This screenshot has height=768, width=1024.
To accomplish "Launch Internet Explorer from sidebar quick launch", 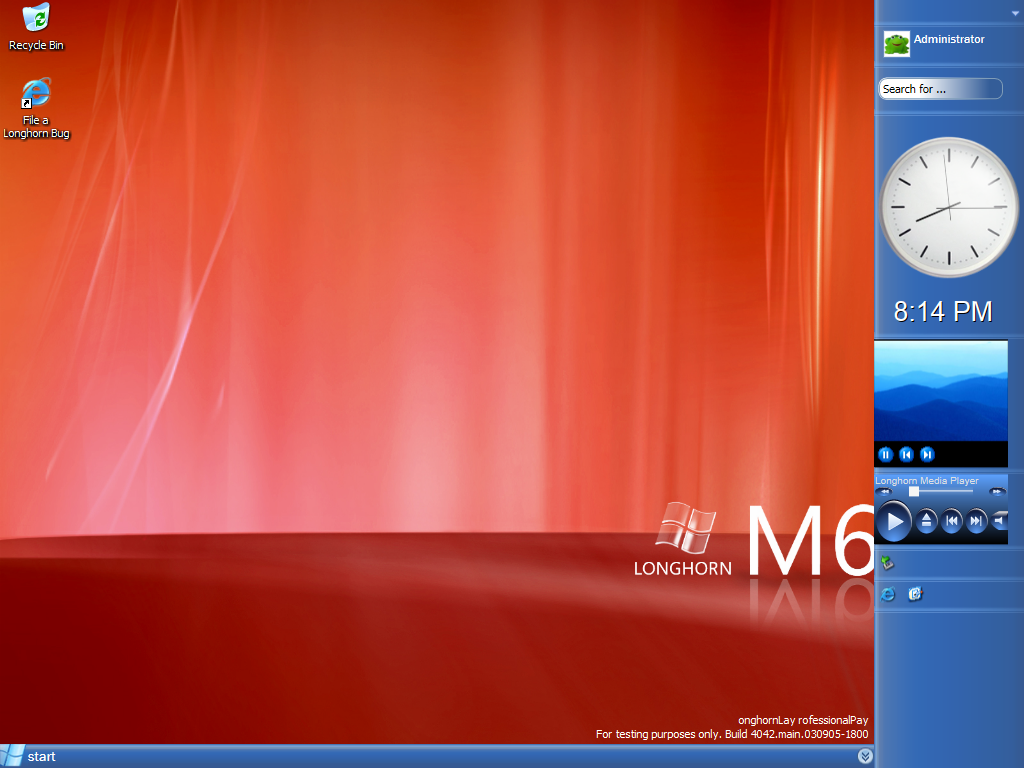I will pyautogui.click(x=888, y=594).
